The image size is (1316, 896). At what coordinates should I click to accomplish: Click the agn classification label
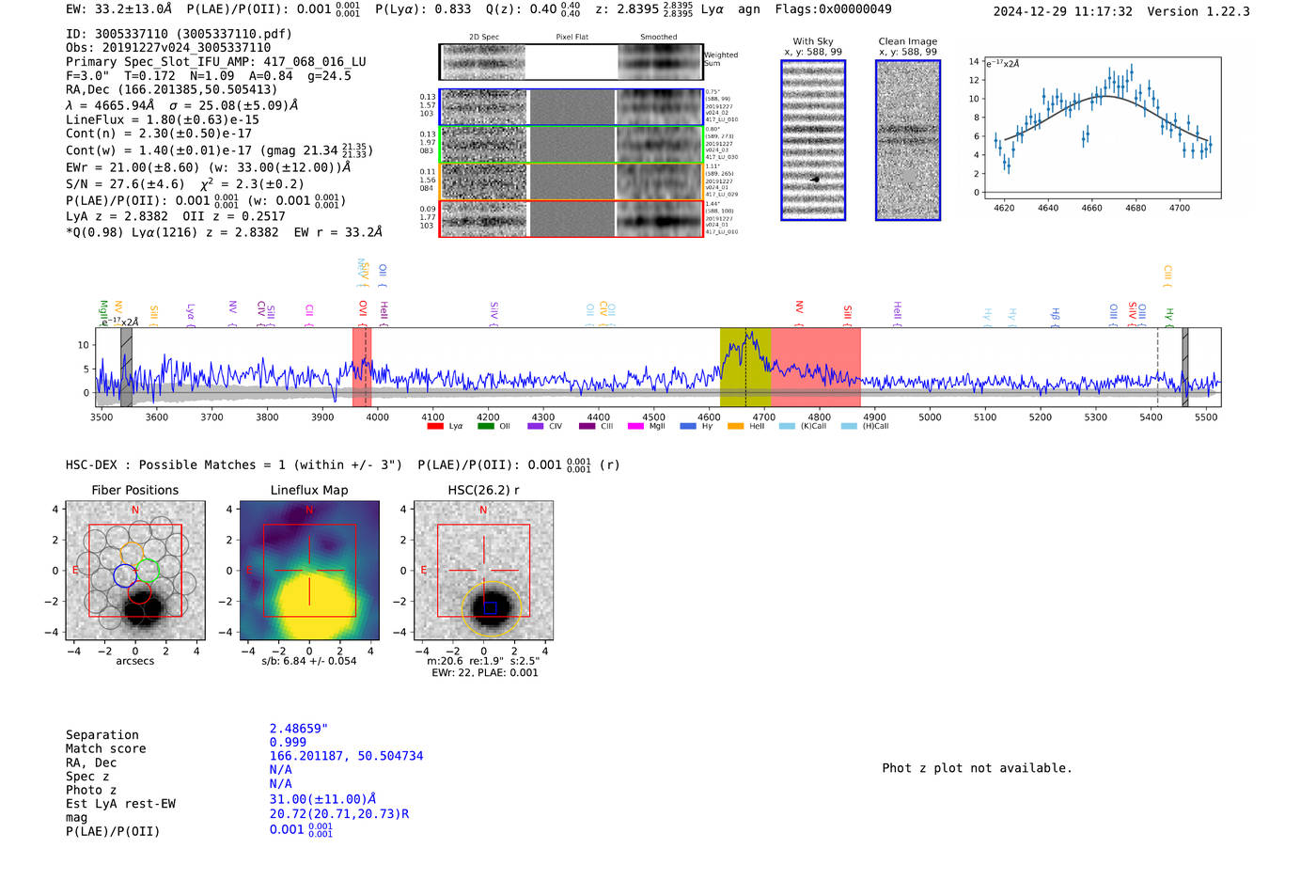click(749, 8)
